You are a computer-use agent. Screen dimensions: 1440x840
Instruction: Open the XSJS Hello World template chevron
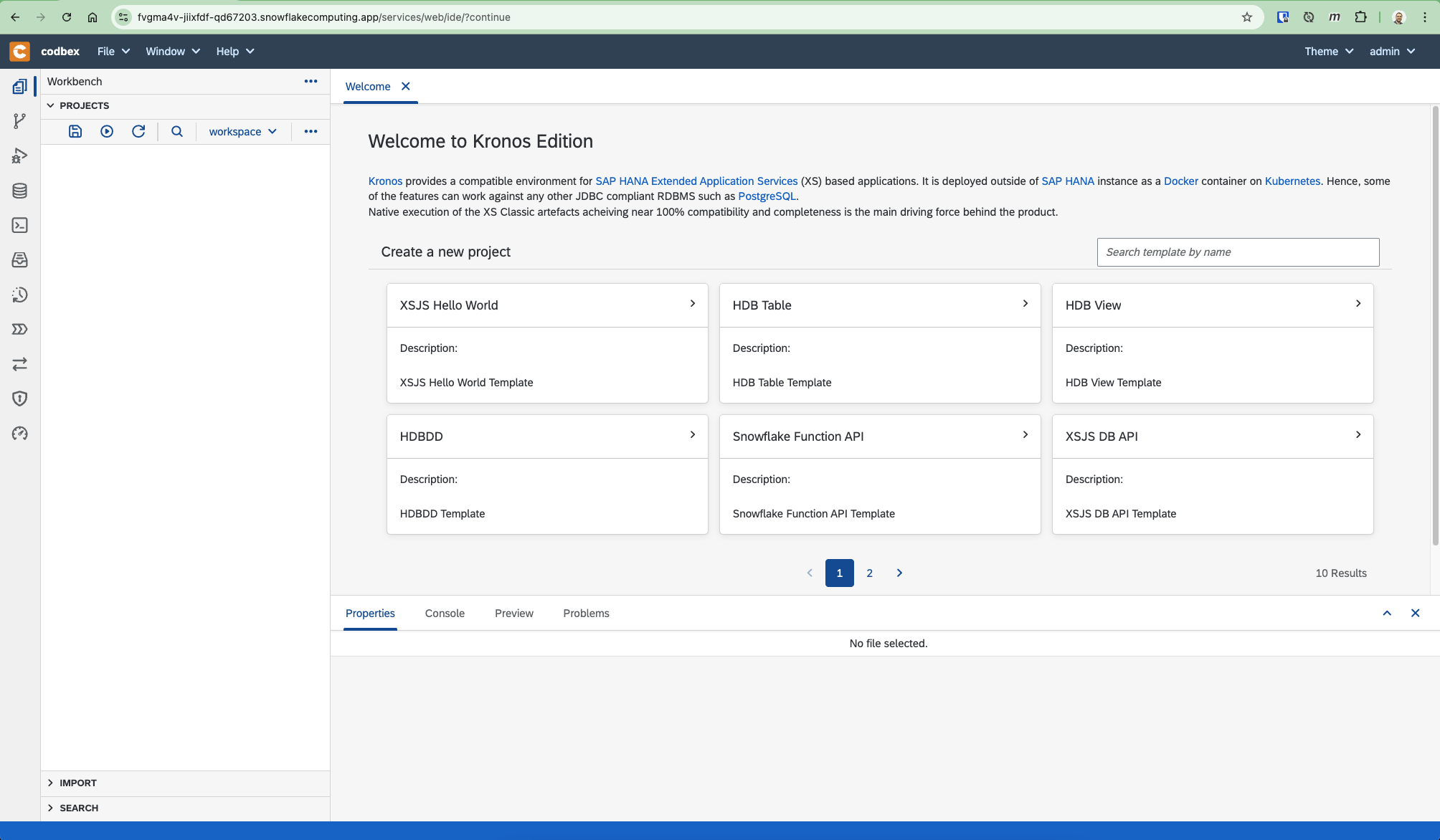(693, 304)
